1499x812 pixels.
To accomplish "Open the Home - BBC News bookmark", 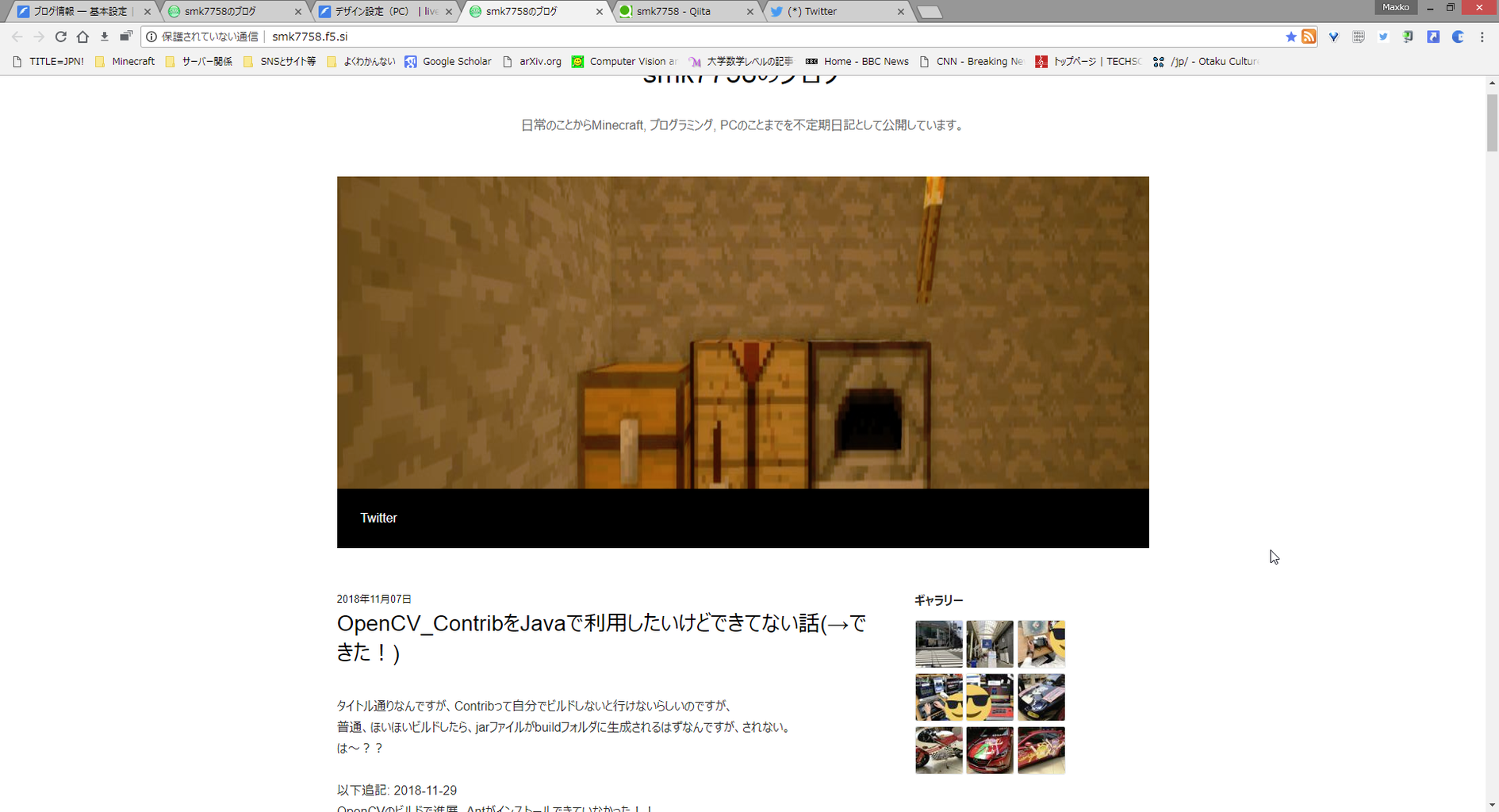I will (857, 61).
